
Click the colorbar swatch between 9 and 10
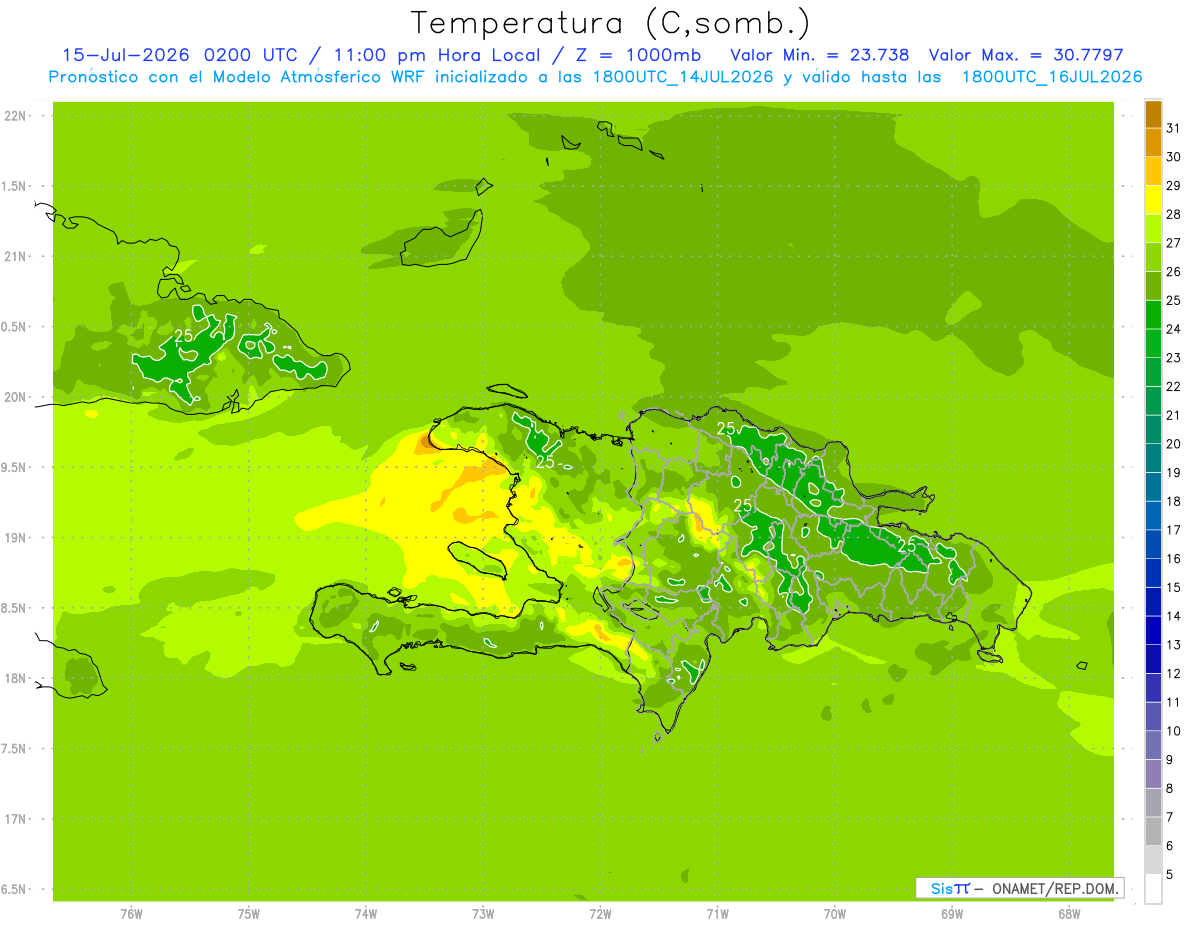pos(1153,746)
